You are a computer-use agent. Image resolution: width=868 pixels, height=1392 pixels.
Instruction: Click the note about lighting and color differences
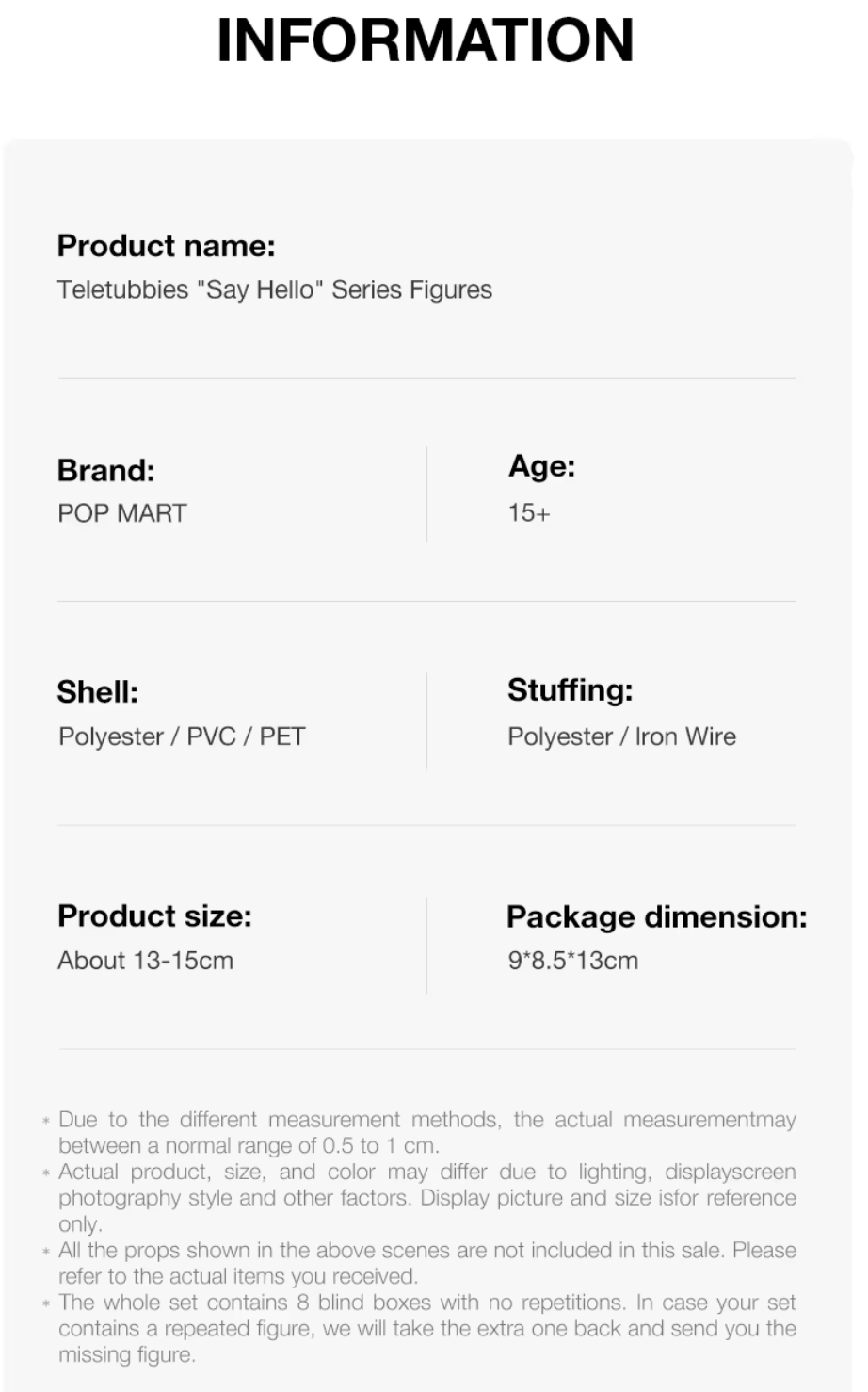426,1198
